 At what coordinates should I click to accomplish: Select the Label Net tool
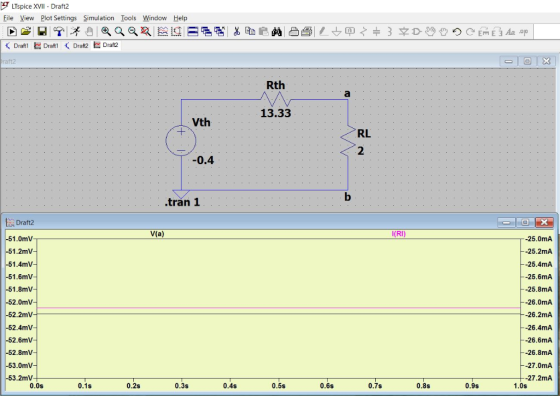click(350, 32)
